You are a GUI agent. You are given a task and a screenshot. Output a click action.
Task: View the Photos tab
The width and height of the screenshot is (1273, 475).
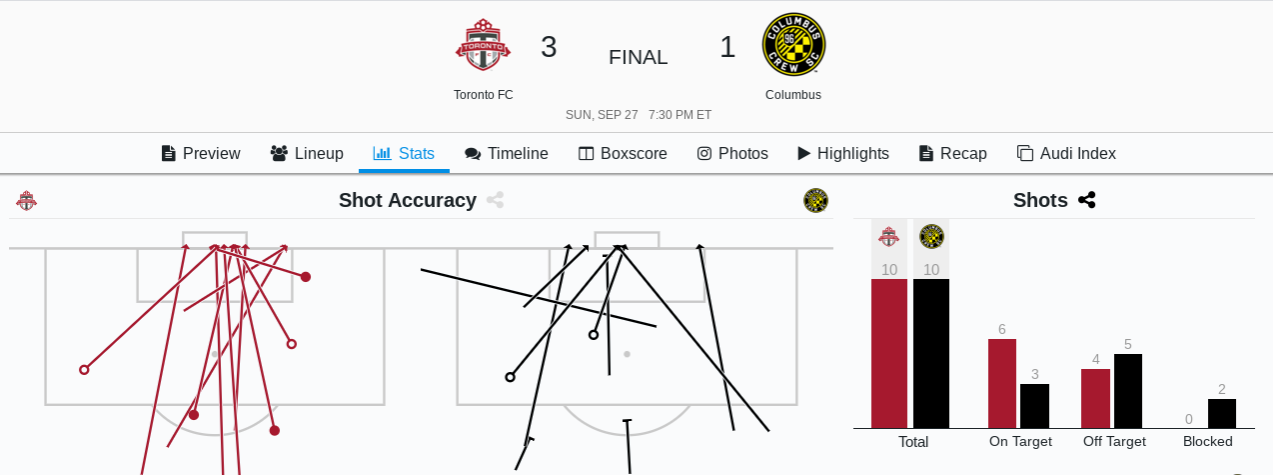click(733, 153)
